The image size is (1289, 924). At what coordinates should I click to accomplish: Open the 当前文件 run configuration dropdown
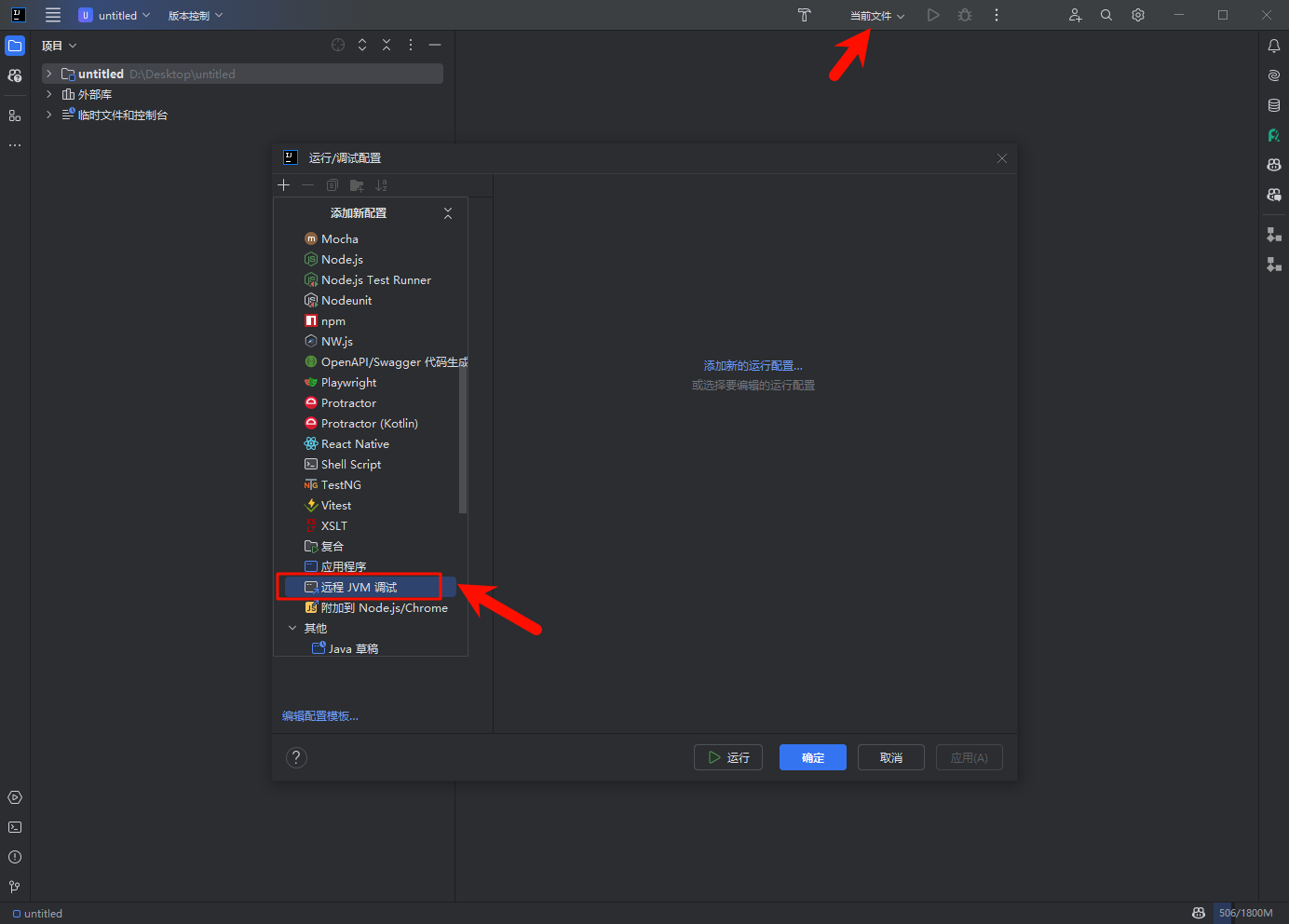coord(877,15)
